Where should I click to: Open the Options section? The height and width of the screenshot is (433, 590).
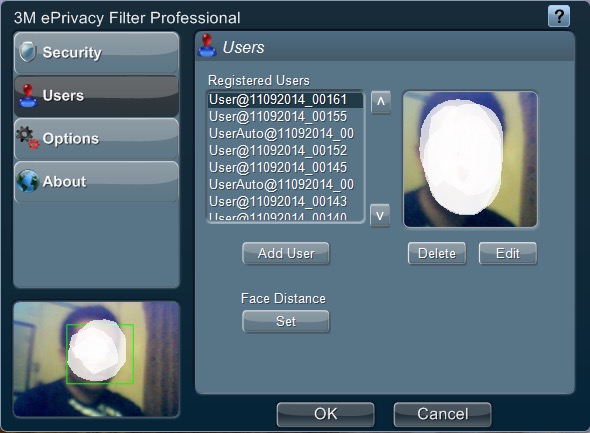[x=96, y=139]
